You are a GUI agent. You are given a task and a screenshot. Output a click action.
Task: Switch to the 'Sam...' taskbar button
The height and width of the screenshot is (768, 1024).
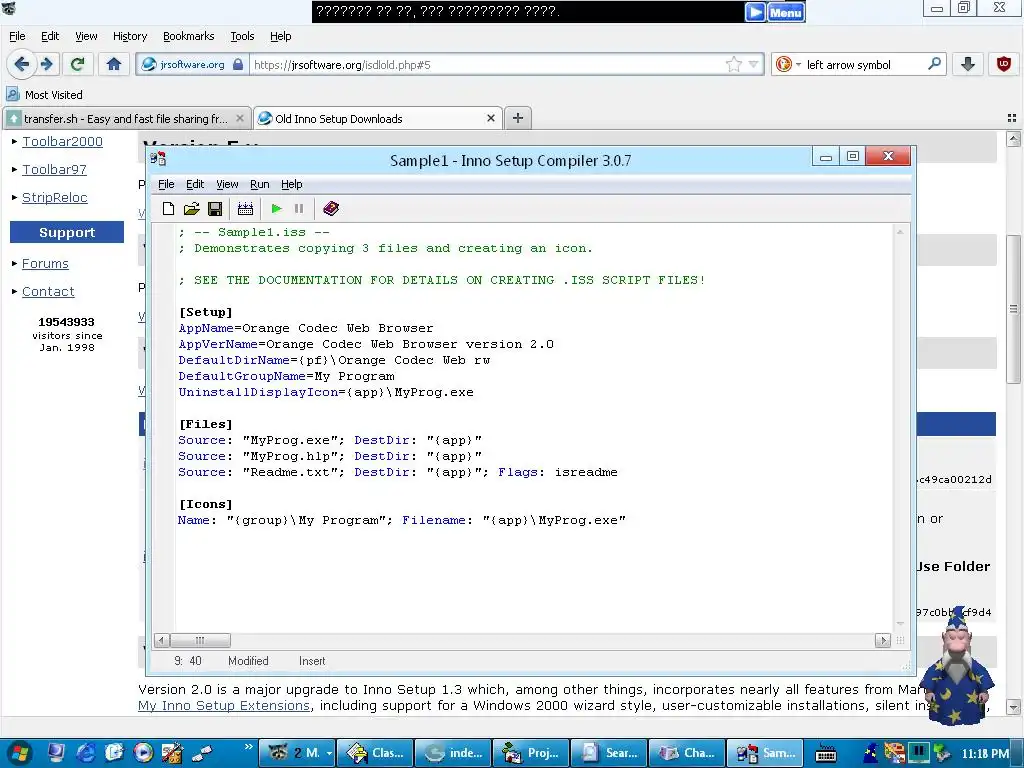click(764, 753)
